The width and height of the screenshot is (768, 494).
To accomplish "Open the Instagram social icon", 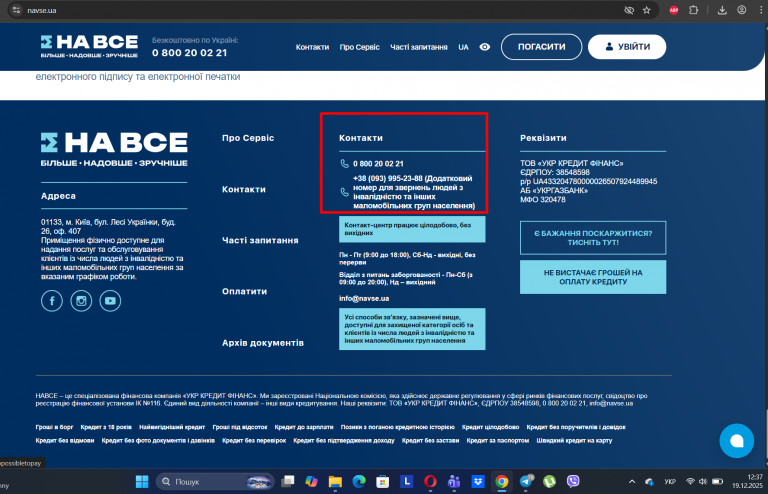I will (x=81, y=301).
